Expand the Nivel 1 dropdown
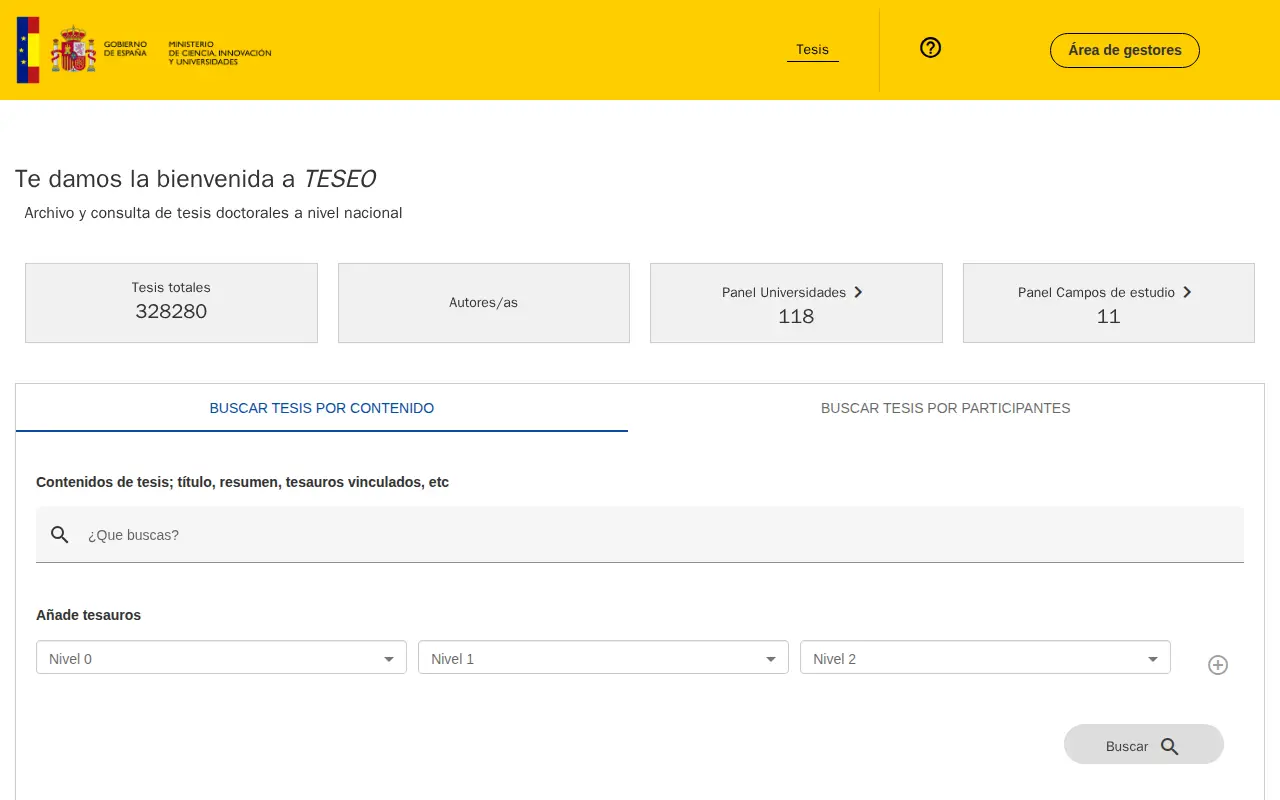Image resolution: width=1280 pixels, height=800 pixels. (x=603, y=657)
